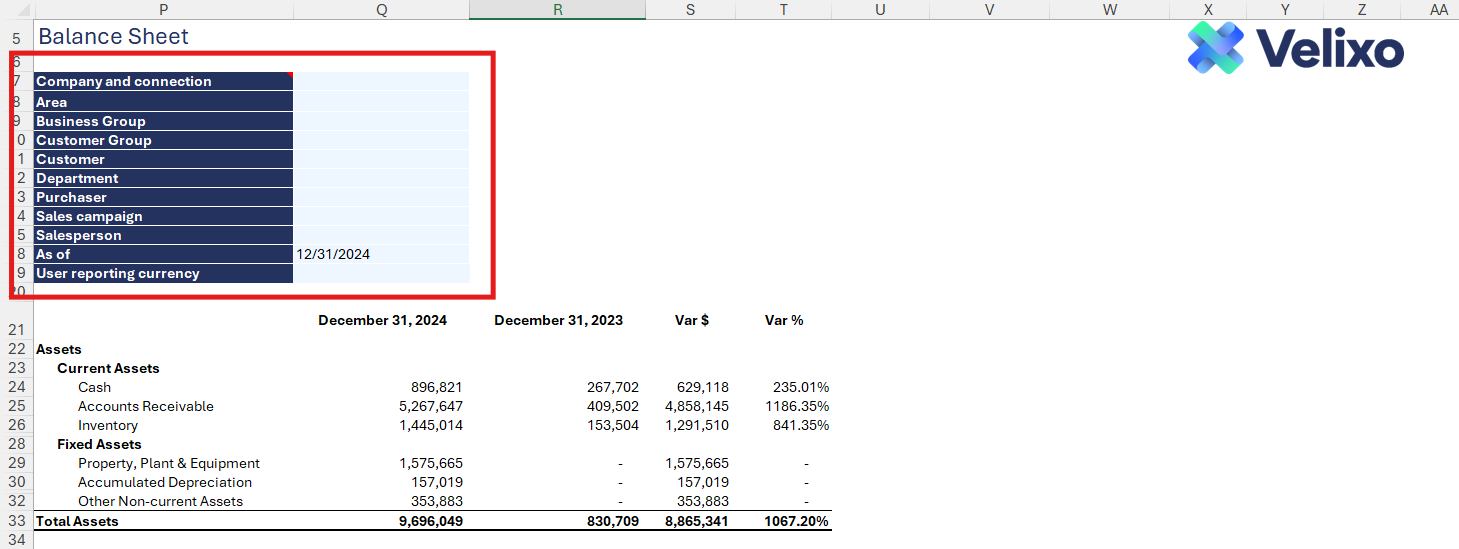
Task: Select the Customer Group input cell
Action: (x=381, y=140)
